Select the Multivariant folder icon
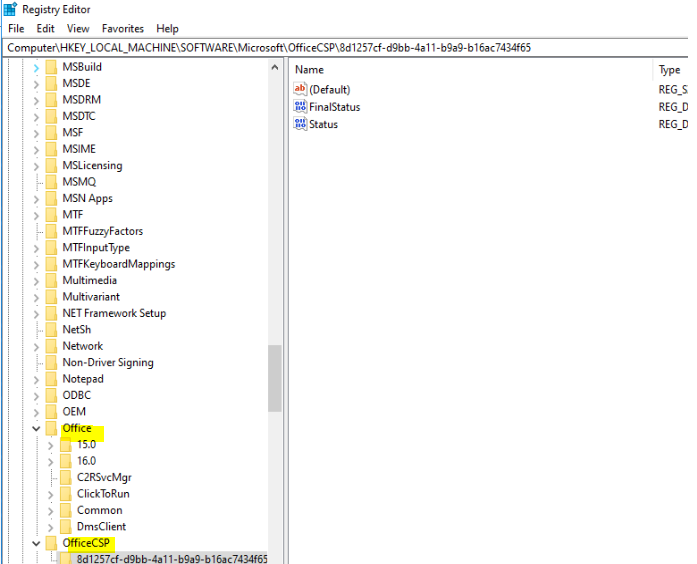Screen dimensions: 697x564 point(52,297)
